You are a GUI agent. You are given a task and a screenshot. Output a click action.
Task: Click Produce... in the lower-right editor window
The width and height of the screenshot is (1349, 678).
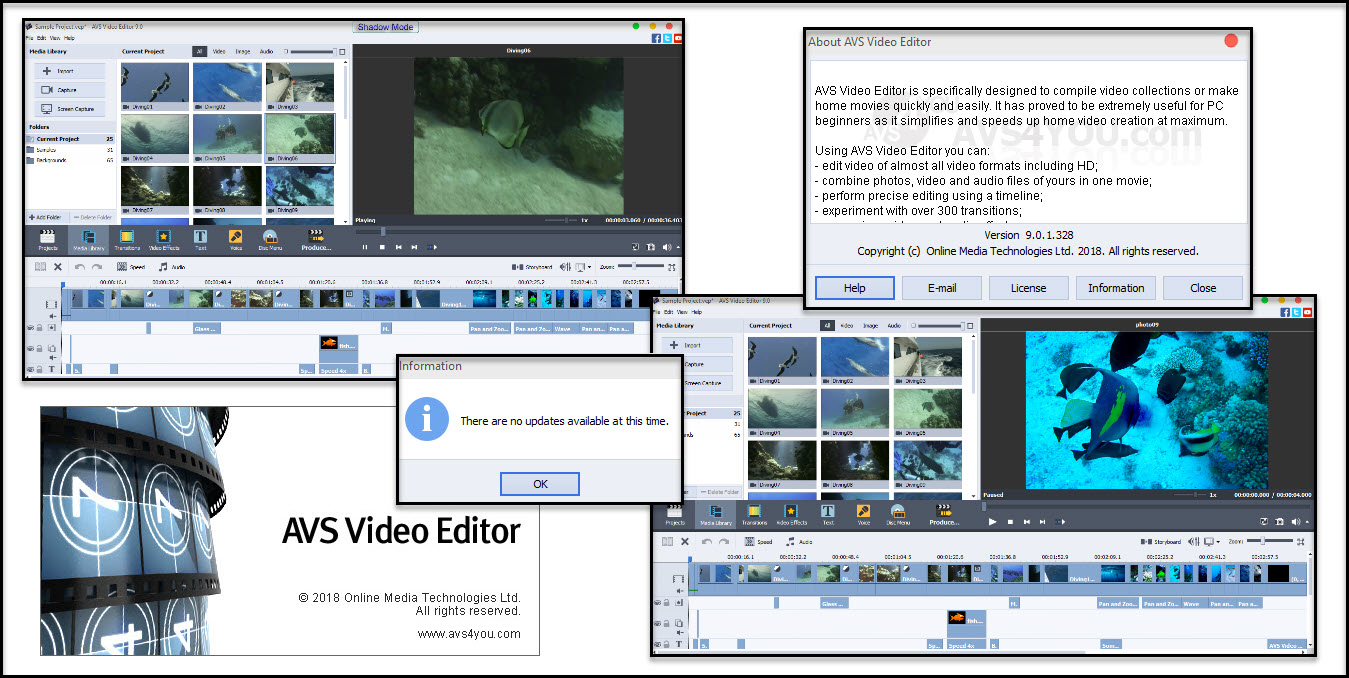(x=944, y=514)
